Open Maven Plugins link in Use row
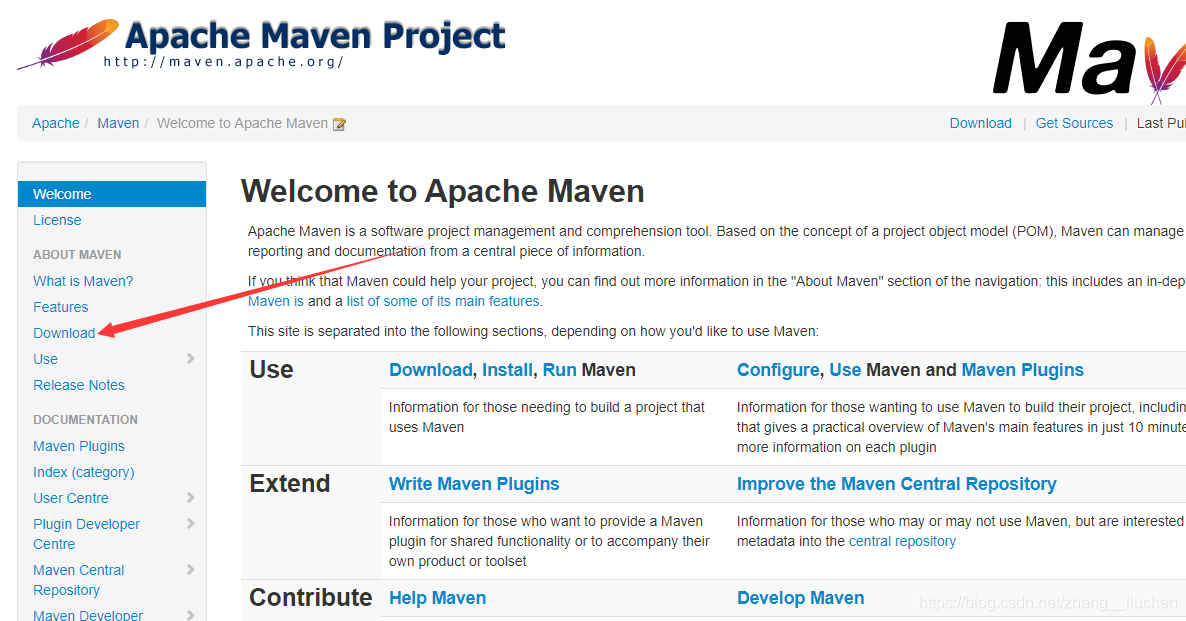 [x=1023, y=370]
